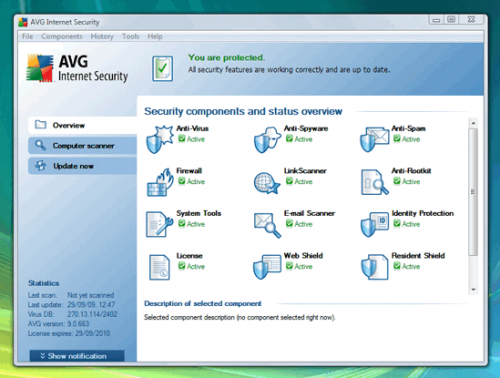The height and width of the screenshot is (378, 500).
Task: Select the License label
Action: click(189, 256)
